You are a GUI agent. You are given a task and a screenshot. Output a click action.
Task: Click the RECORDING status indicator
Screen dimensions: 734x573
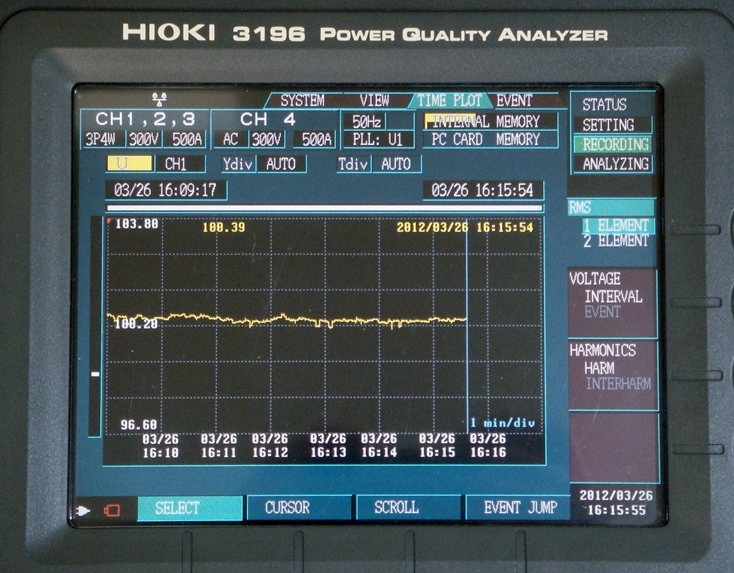tap(613, 145)
